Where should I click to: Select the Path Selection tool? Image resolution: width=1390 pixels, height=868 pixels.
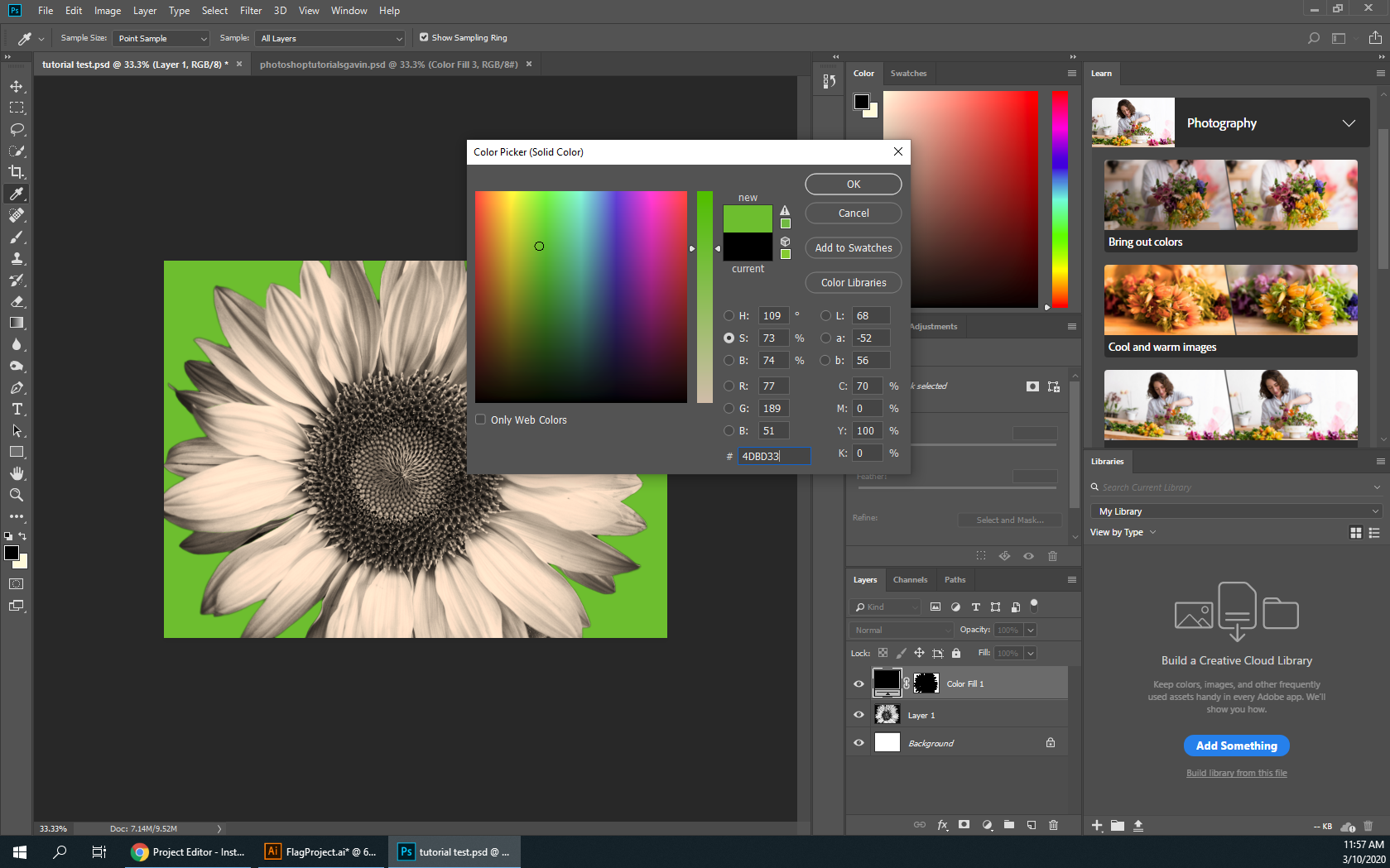coord(17,430)
